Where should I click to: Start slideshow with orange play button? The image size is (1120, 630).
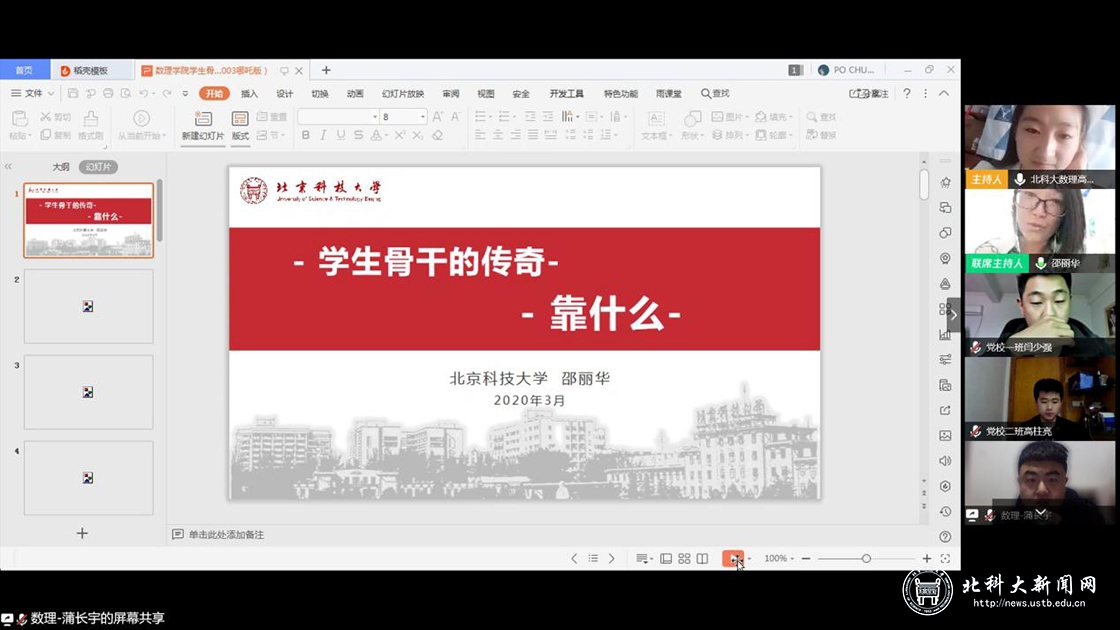[x=735, y=558]
